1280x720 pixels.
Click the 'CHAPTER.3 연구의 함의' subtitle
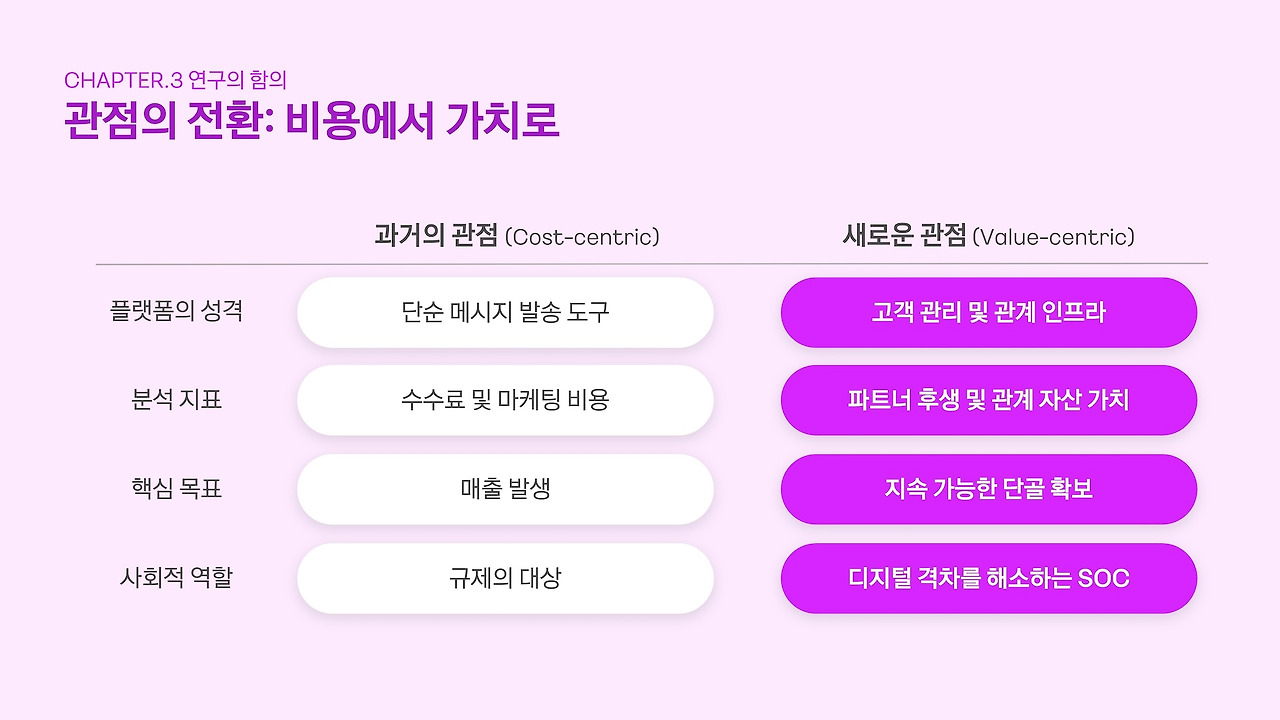pos(176,80)
